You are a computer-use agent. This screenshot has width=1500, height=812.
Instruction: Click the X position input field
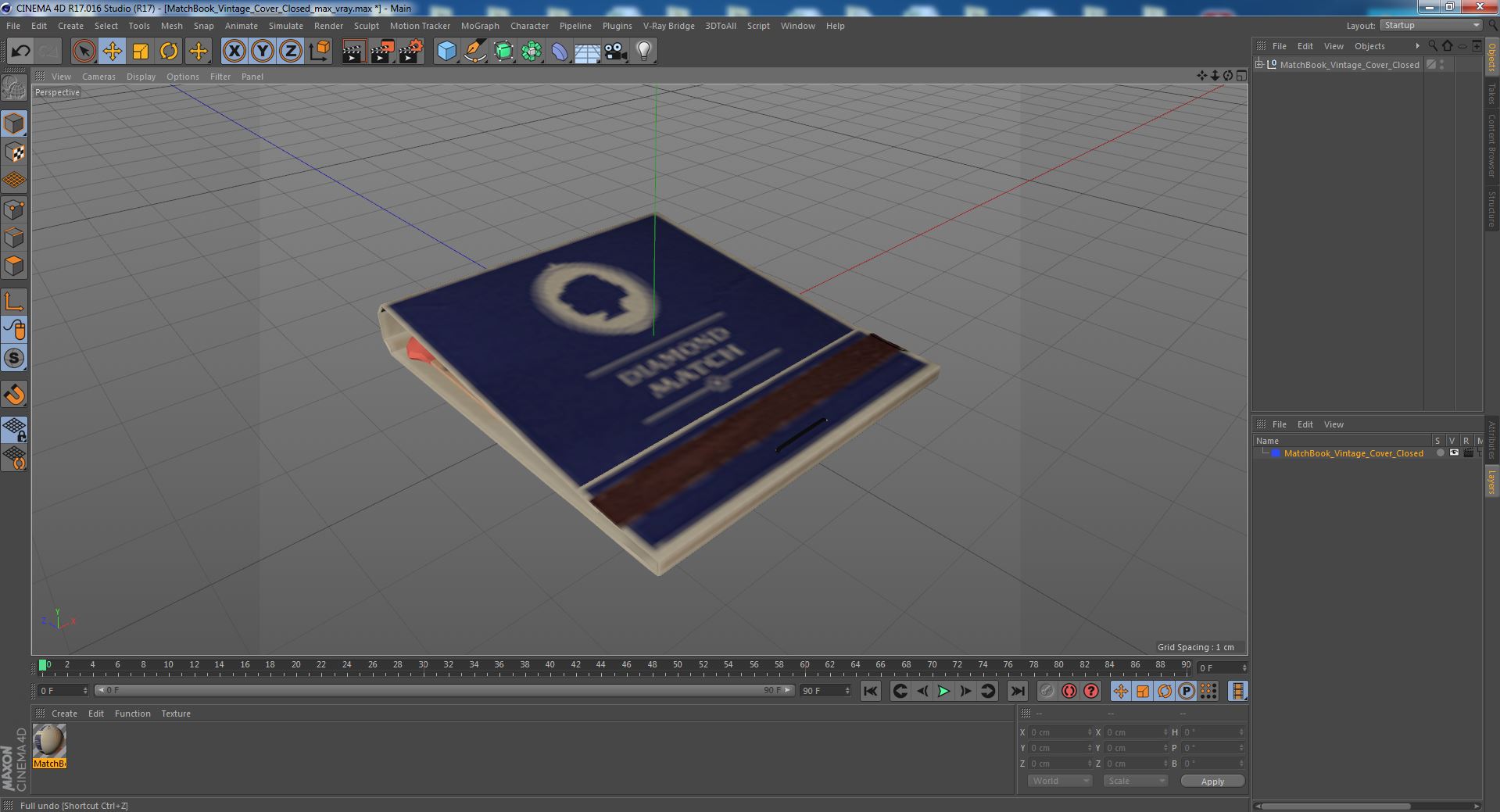click(1061, 732)
